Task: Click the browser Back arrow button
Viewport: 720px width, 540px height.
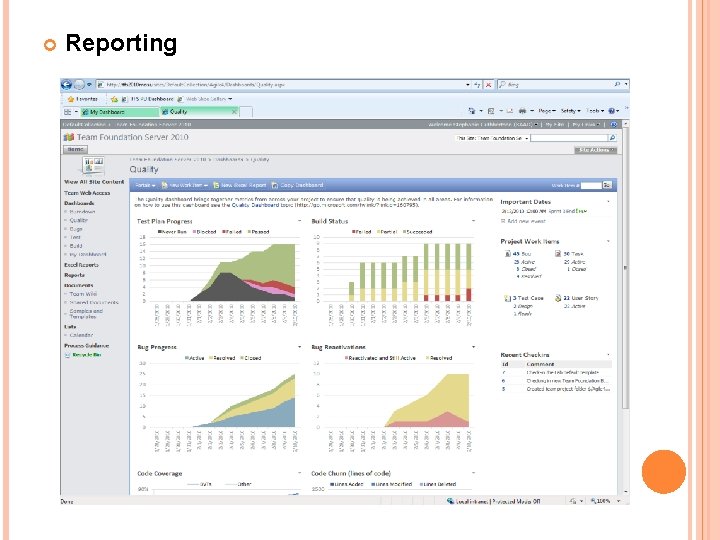Action: 67,85
